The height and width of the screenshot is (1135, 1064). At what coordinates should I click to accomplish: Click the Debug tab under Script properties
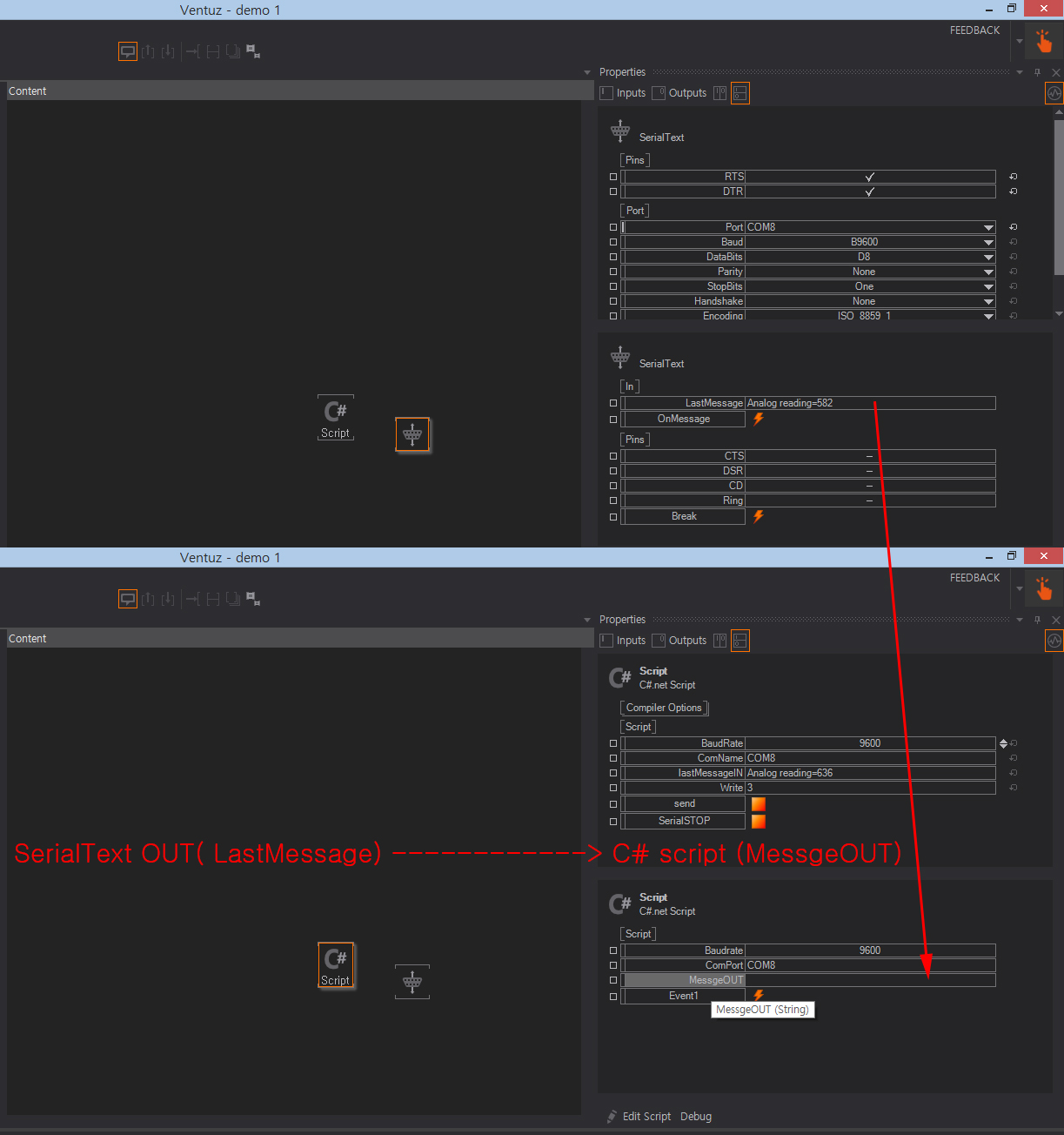696,1117
